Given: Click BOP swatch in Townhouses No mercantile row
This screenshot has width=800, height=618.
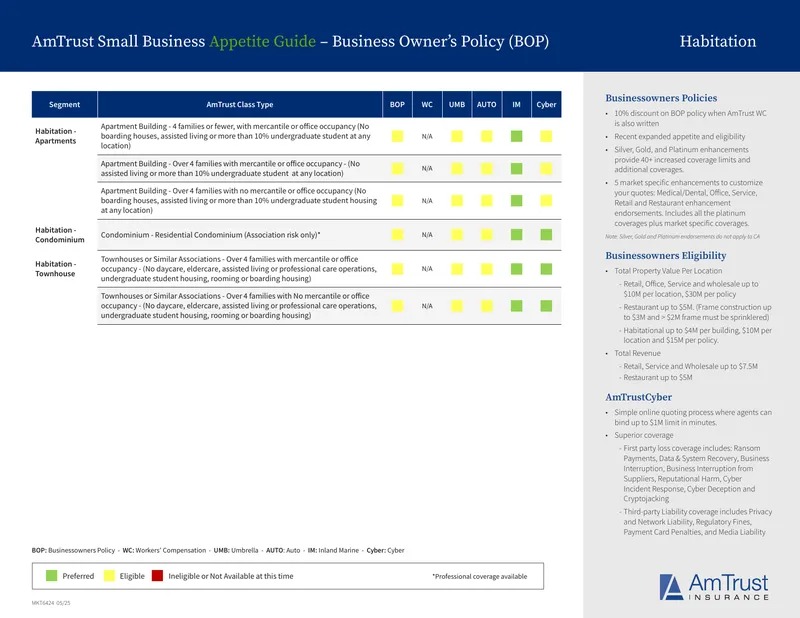Looking at the screenshot, I should pyautogui.click(x=397, y=306).
